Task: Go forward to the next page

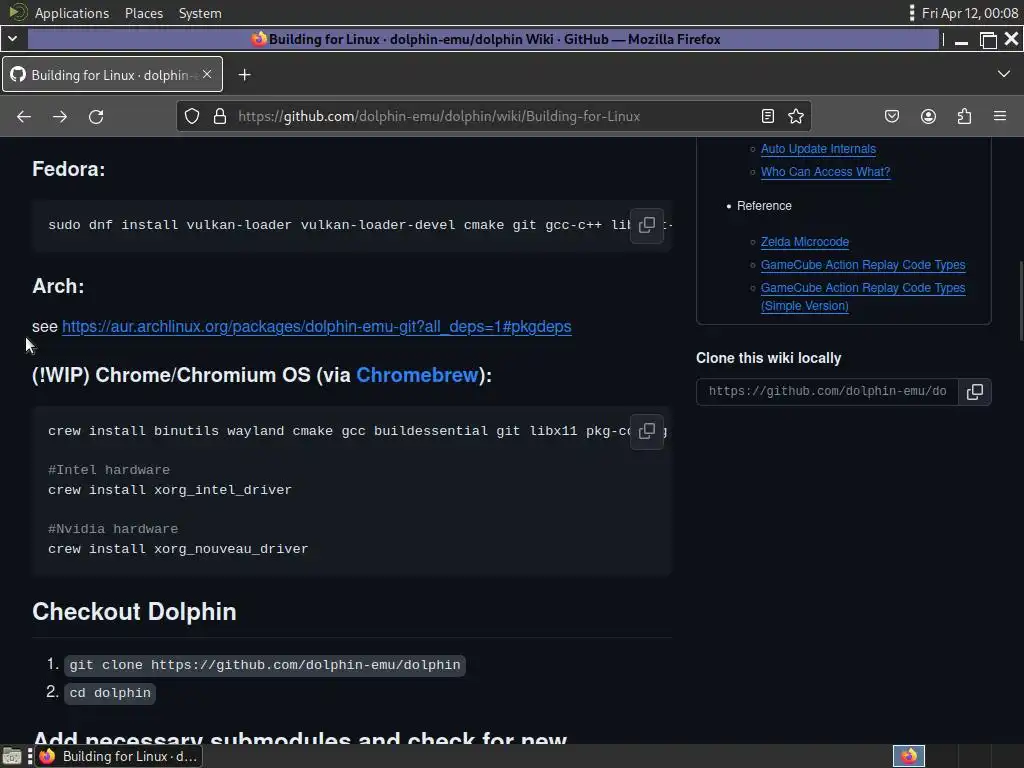Action: pyautogui.click(x=60, y=116)
